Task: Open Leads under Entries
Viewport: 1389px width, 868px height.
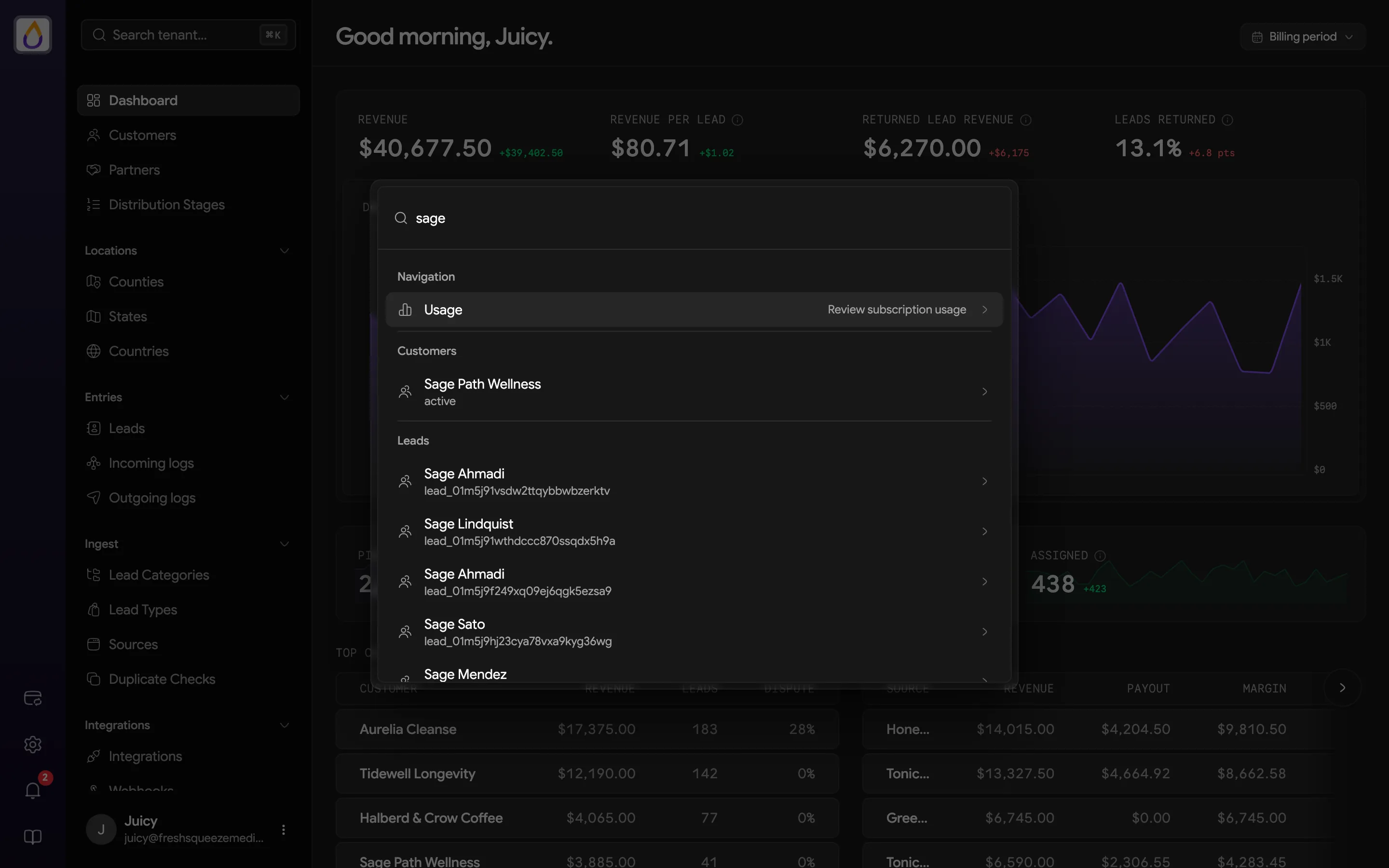Action: pyautogui.click(x=188, y=429)
